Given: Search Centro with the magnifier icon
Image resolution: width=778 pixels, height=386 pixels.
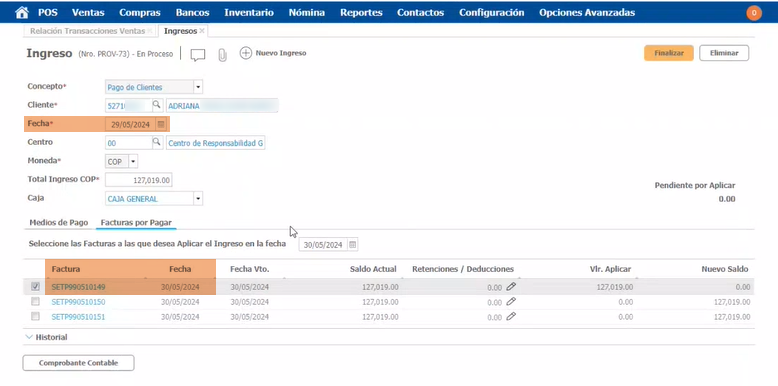Looking at the screenshot, I should [157, 143].
